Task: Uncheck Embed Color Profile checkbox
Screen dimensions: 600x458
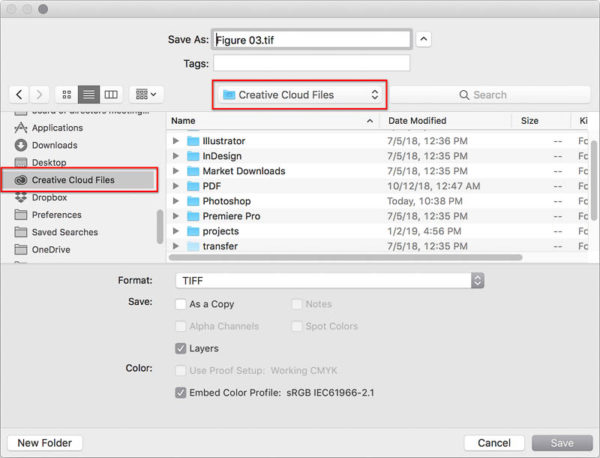Action: coord(181,393)
